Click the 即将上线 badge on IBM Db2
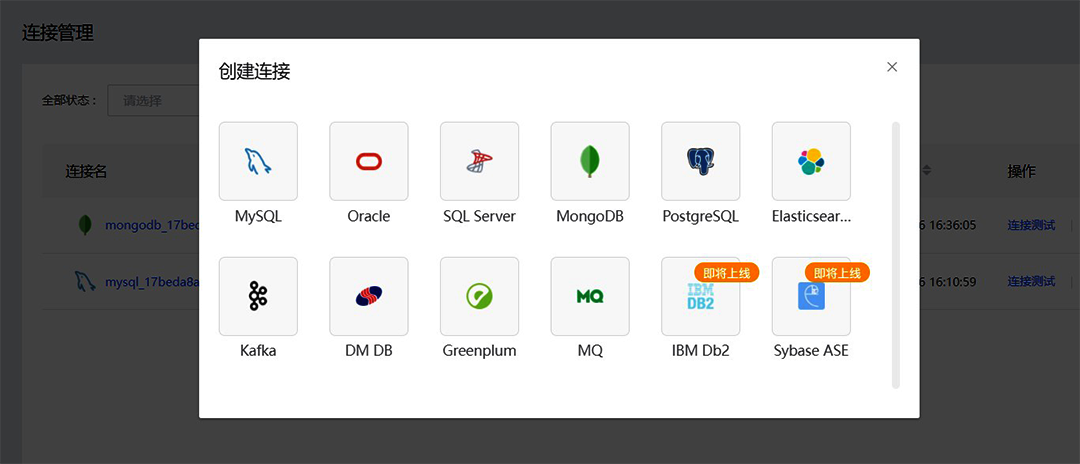 [x=727, y=273]
